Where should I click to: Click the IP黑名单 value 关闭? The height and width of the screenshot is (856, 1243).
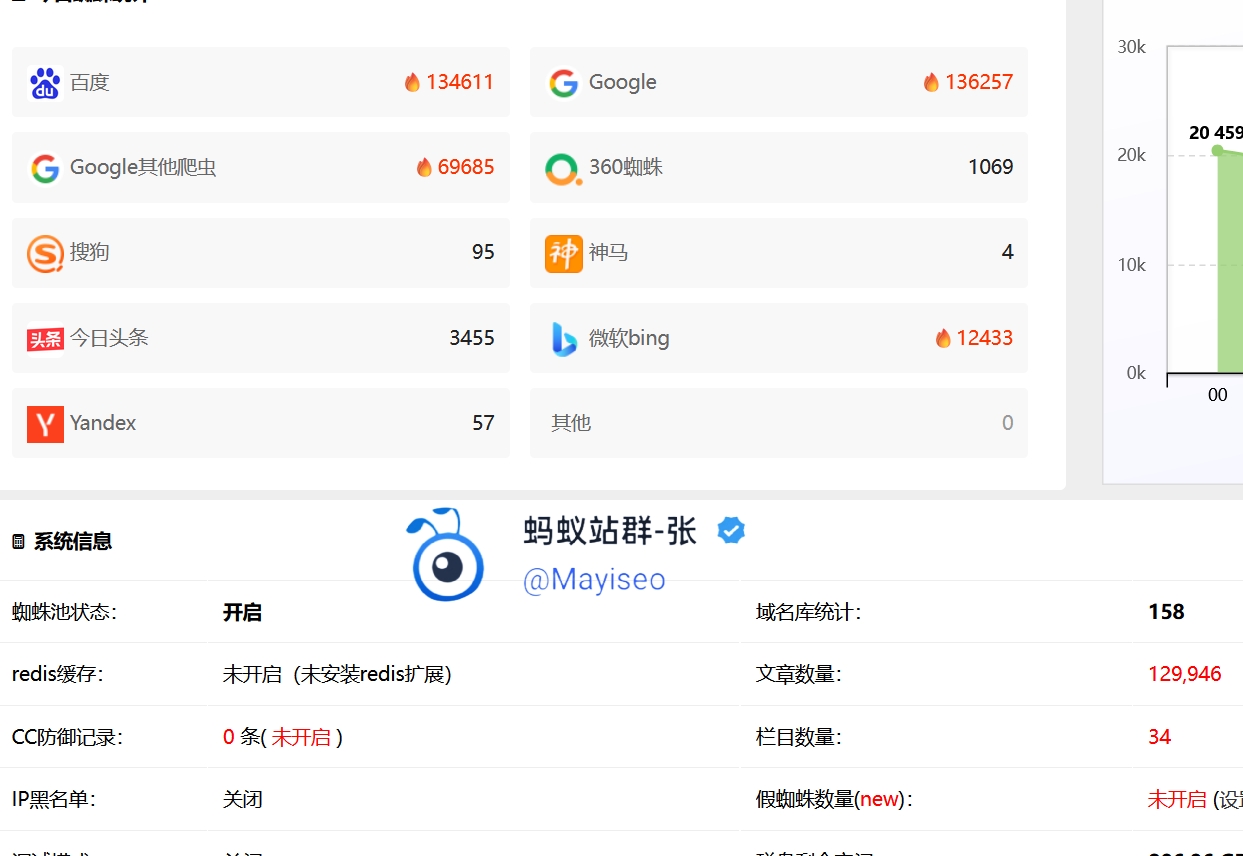(x=242, y=800)
